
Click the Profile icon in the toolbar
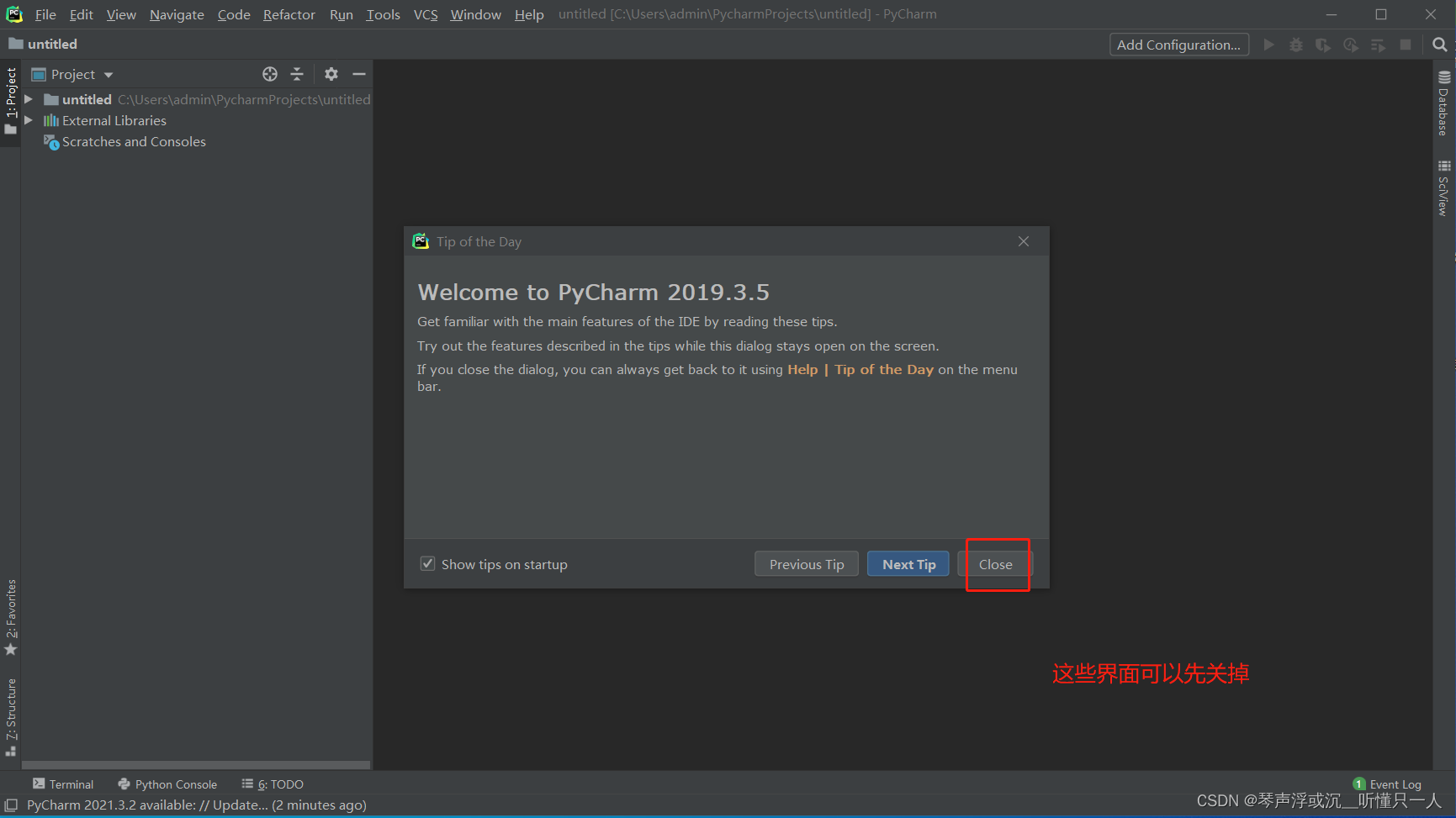[1351, 45]
